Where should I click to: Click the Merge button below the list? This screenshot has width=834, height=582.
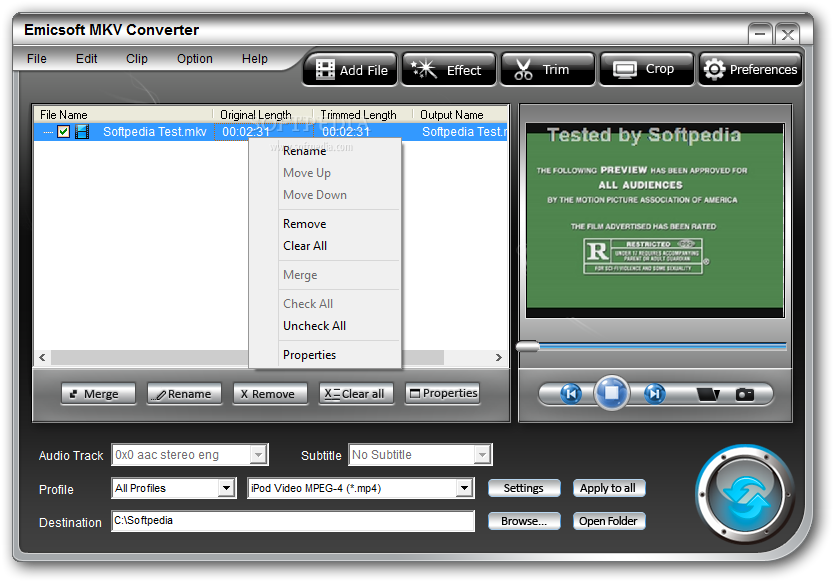coord(98,394)
